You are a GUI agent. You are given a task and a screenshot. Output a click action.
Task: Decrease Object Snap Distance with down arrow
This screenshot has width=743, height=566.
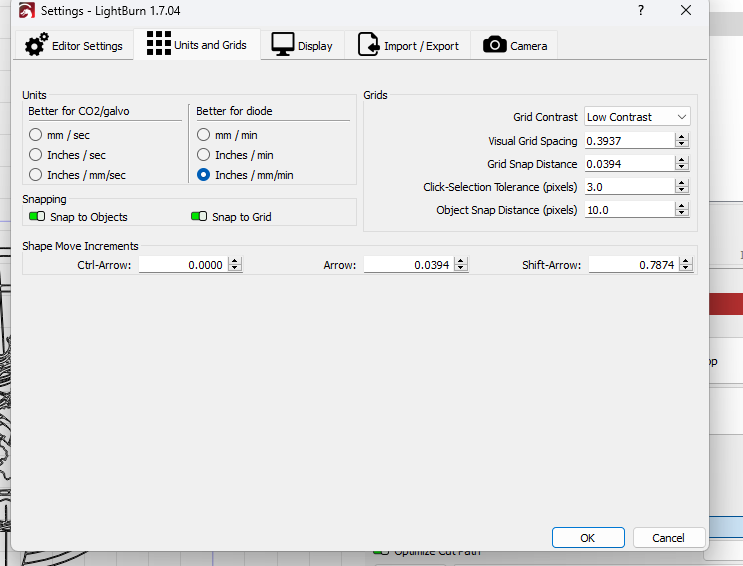point(682,213)
